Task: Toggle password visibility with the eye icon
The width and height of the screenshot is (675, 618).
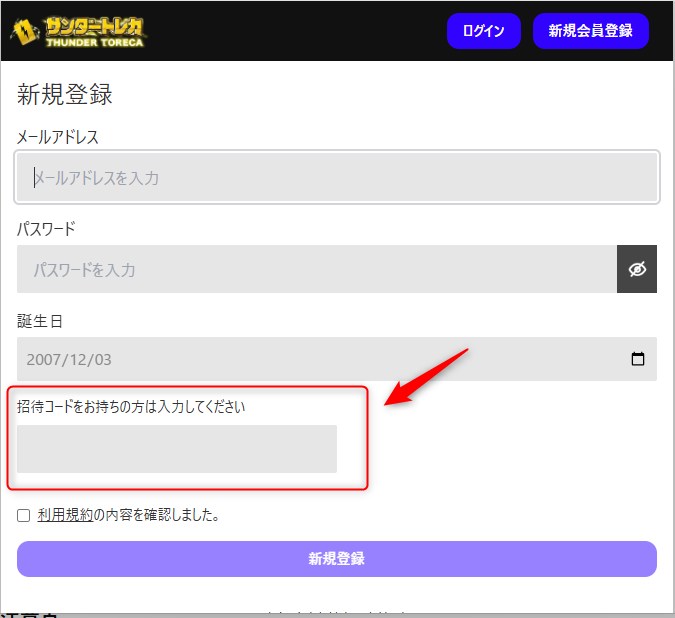Action: pos(637,269)
